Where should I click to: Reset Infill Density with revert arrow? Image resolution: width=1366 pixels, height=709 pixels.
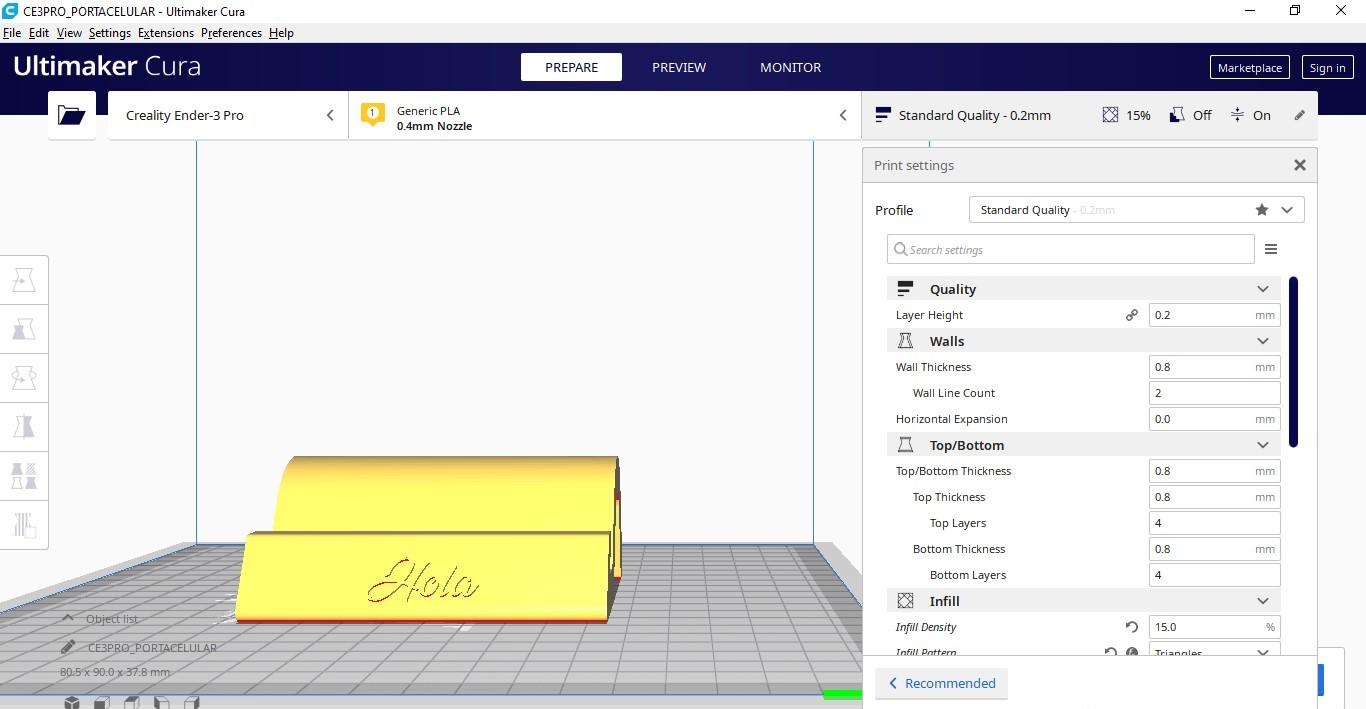point(1132,627)
